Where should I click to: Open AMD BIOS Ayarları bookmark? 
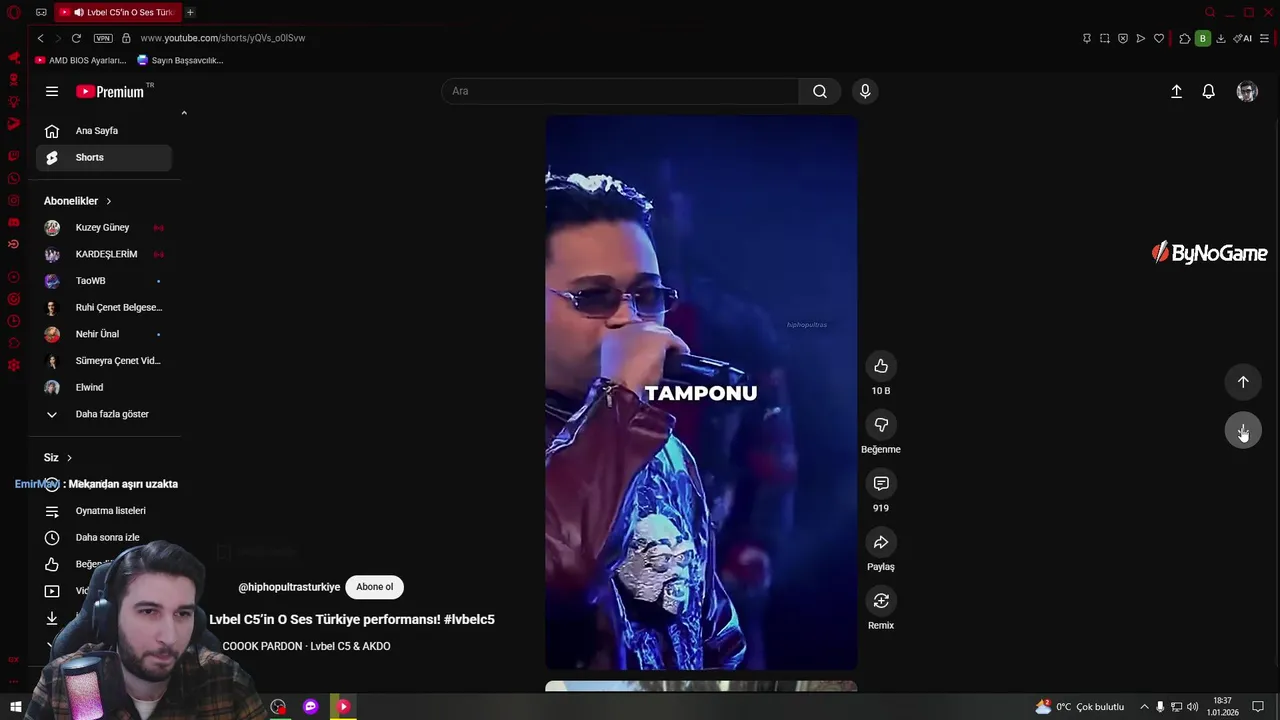coord(81,60)
